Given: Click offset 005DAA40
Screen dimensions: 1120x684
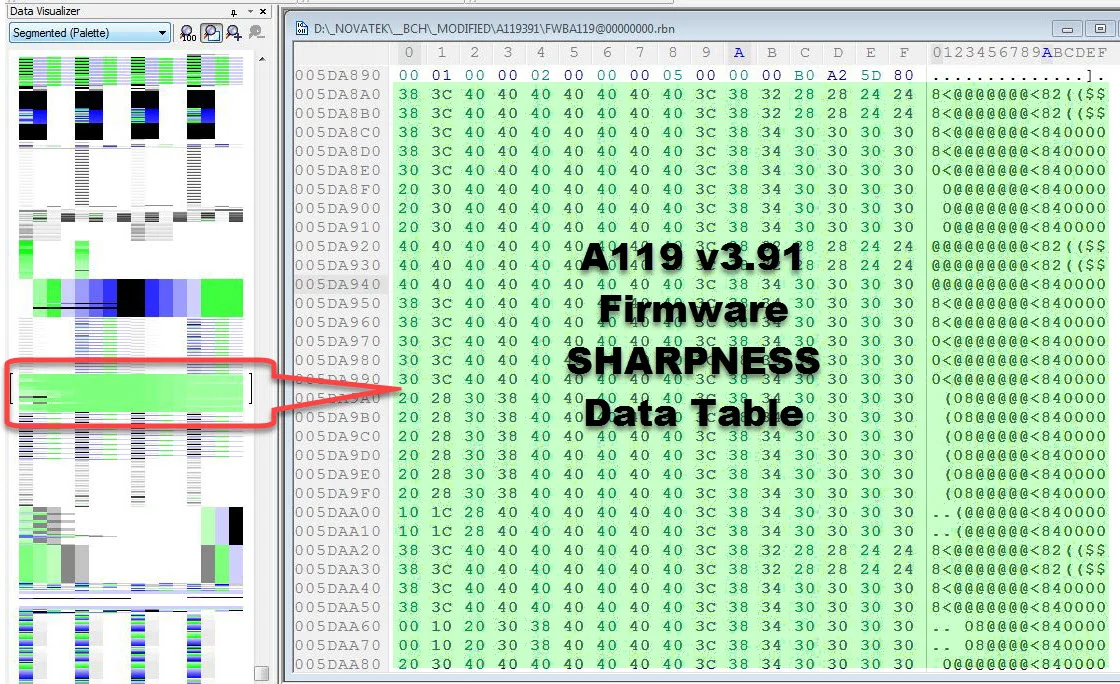Looking at the screenshot, I should [338, 588].
